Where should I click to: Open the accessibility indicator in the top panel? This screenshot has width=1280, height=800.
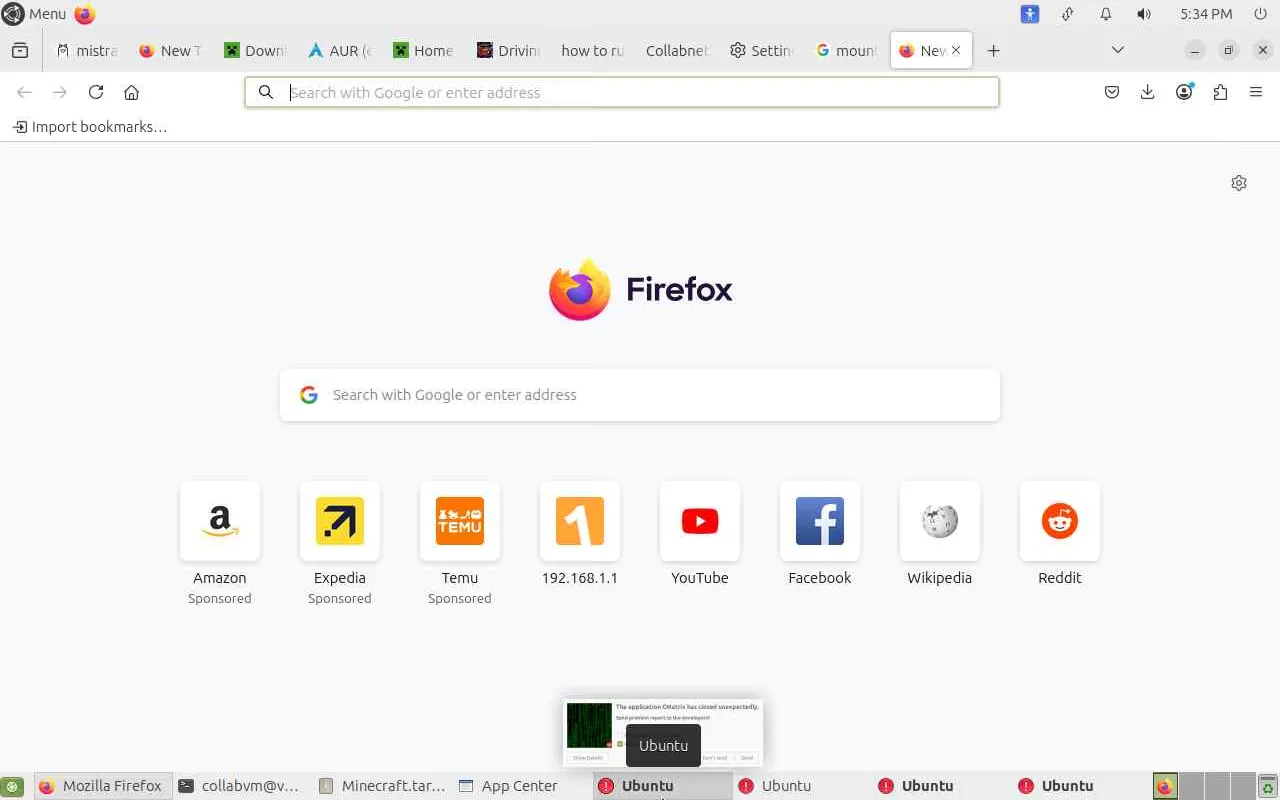tap(1030, 14)
